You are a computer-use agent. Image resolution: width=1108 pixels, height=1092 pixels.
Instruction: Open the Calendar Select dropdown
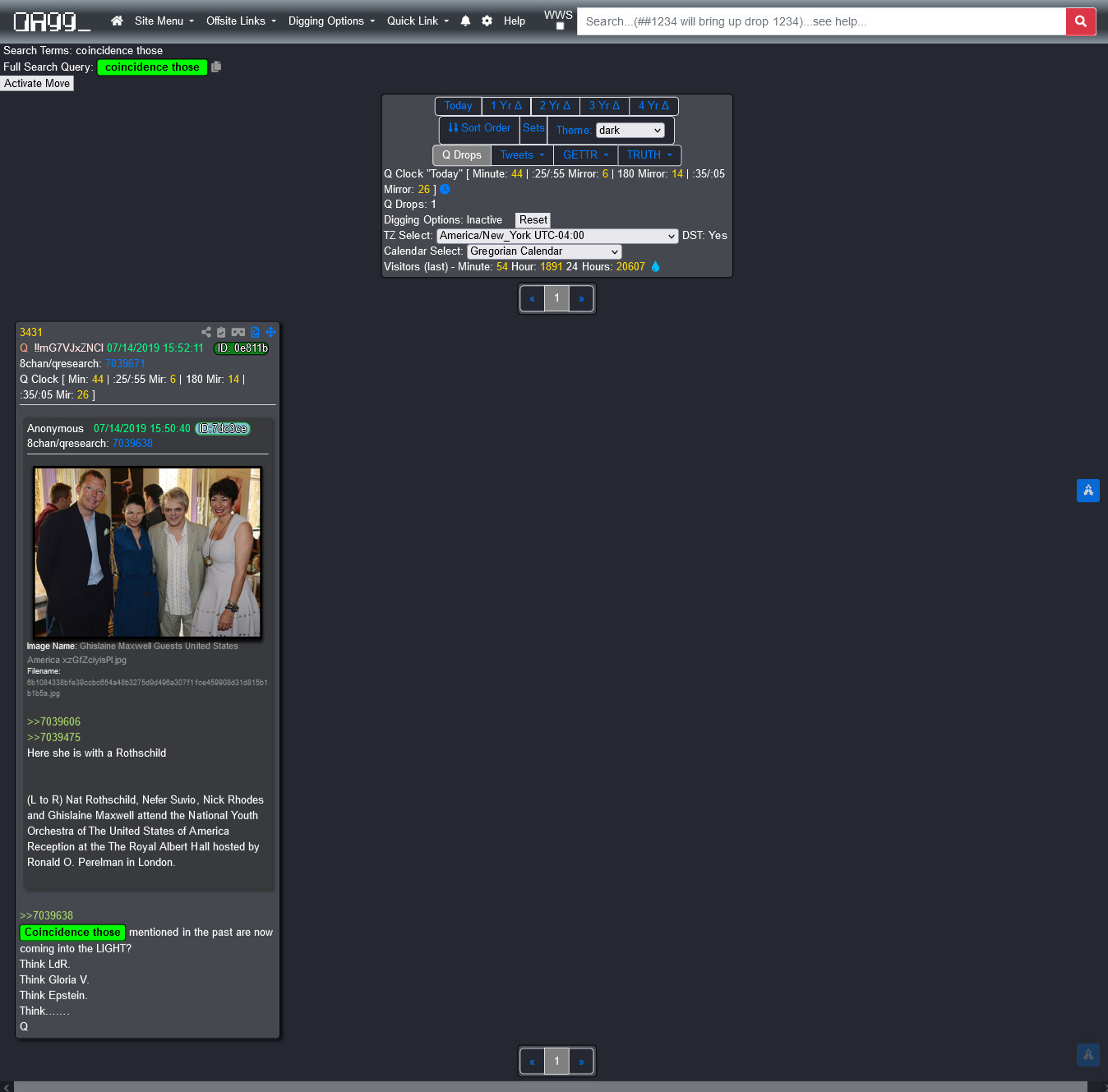[x=544, y=251]
